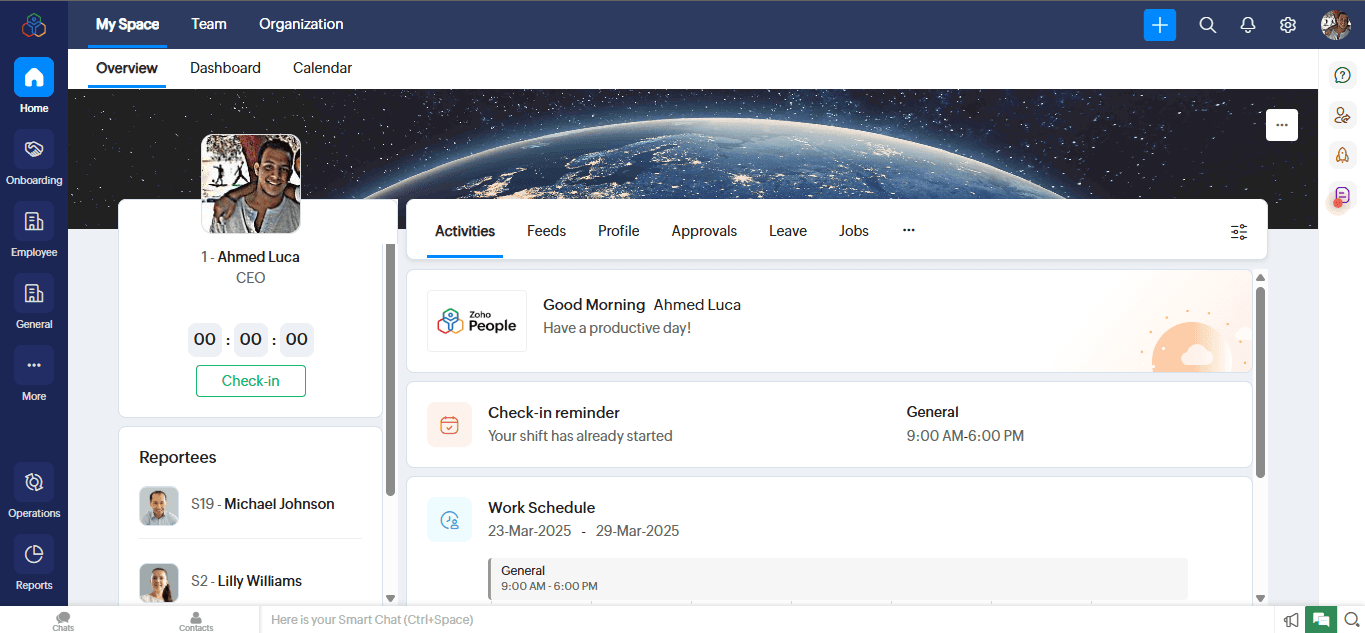Click the filter icon beside the Activities tabs
Viewport: 1365px width, 633px height.
pos(1238,231)
